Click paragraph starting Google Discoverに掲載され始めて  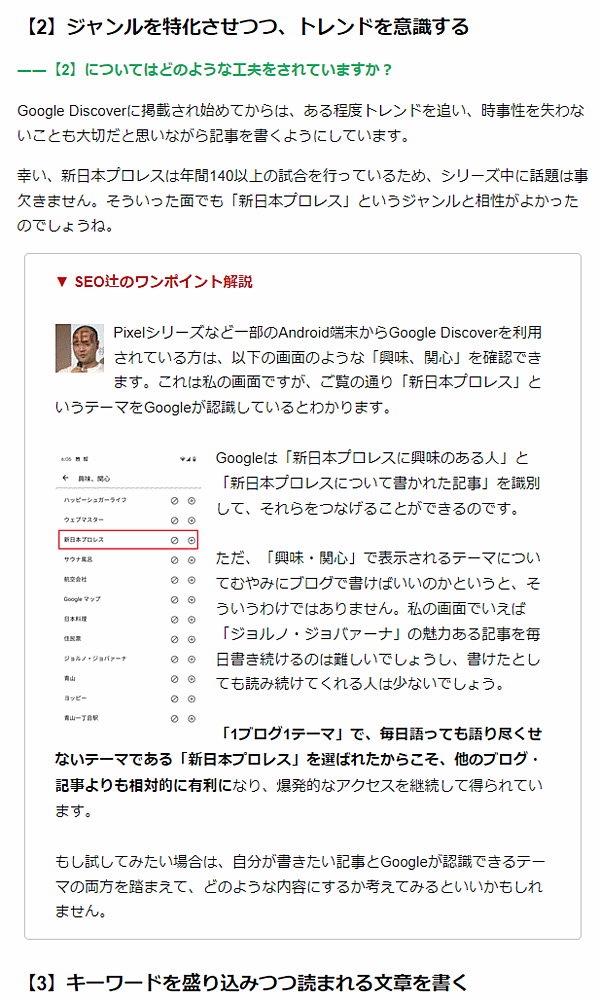[301, 123]
